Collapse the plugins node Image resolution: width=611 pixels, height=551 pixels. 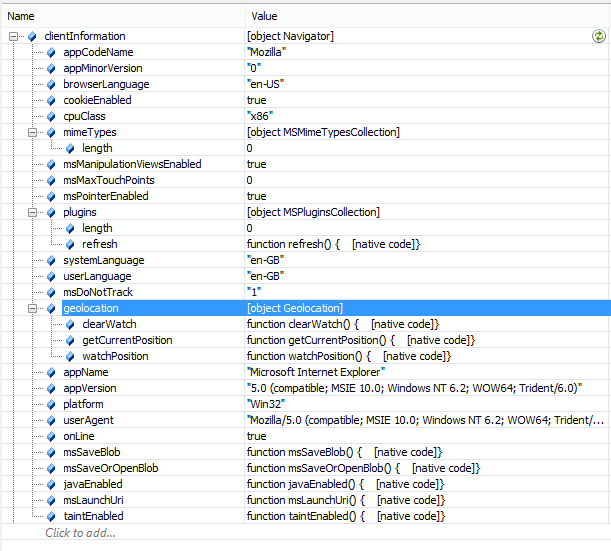click(32, 212)
